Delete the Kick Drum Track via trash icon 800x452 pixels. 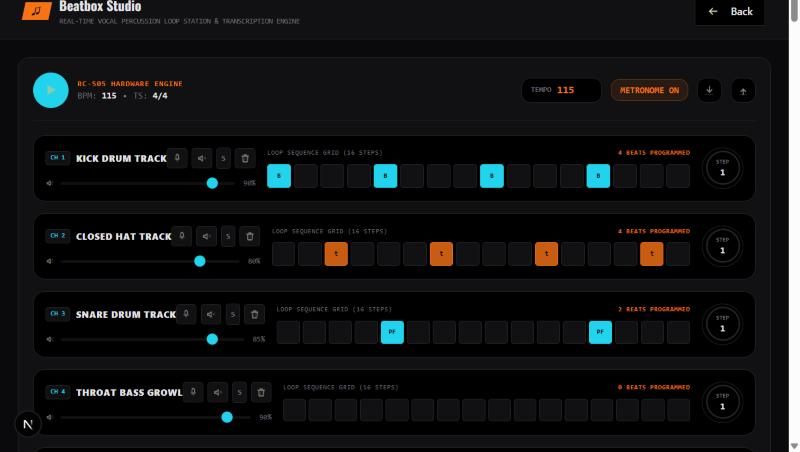(245, 158)
